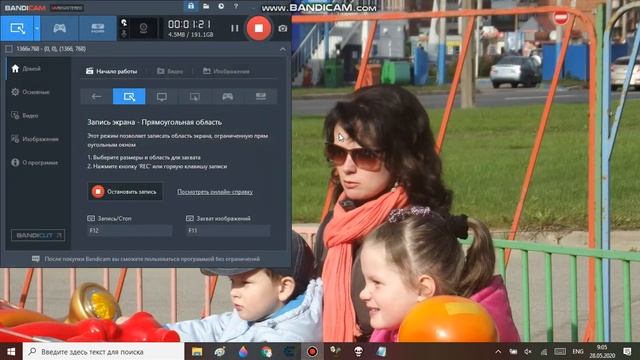The width and height of the screenshot is (640, 360).
Task: Click the muted volume tray icon
Action: pos(528,351)
